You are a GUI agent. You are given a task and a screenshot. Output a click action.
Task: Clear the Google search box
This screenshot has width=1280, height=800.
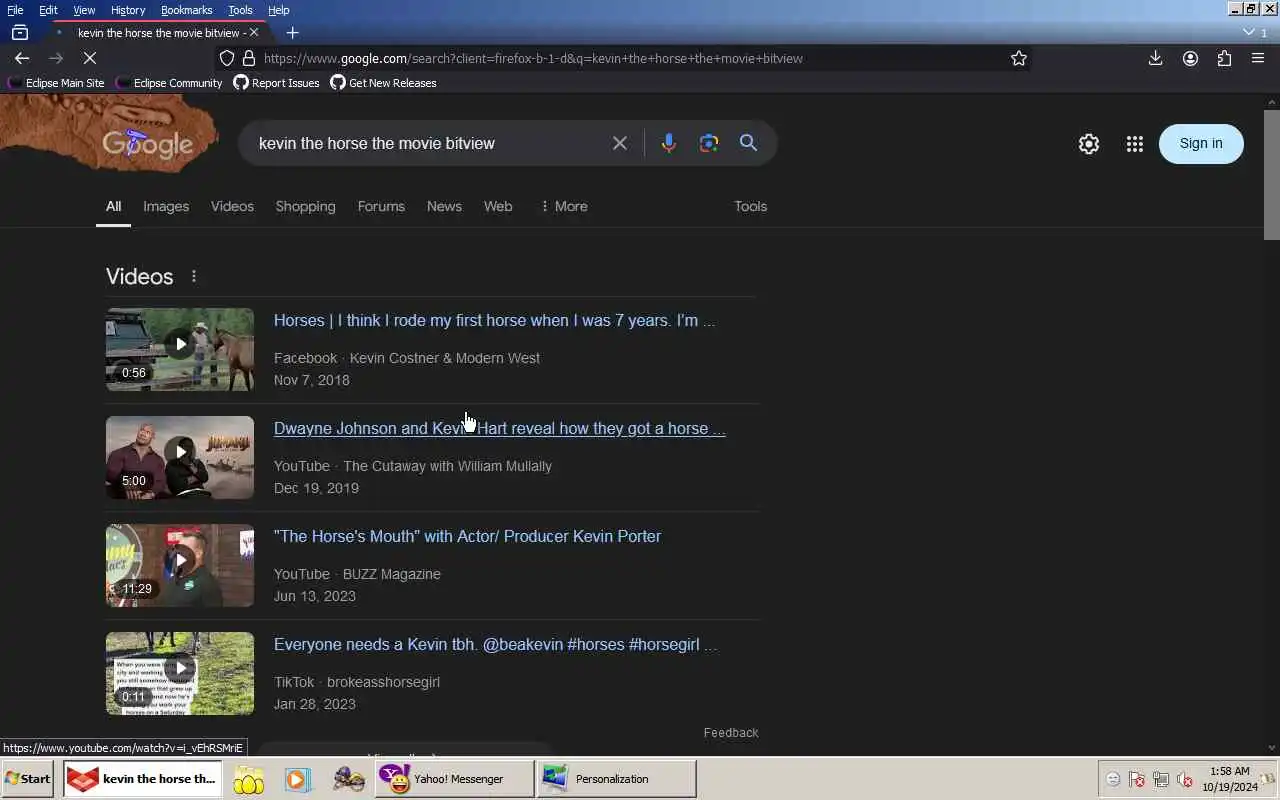coord(620,143)
